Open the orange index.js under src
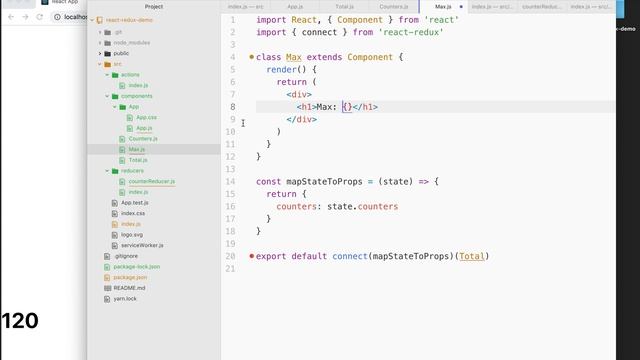This screenshot has height=360, width=640. point(131,224)
